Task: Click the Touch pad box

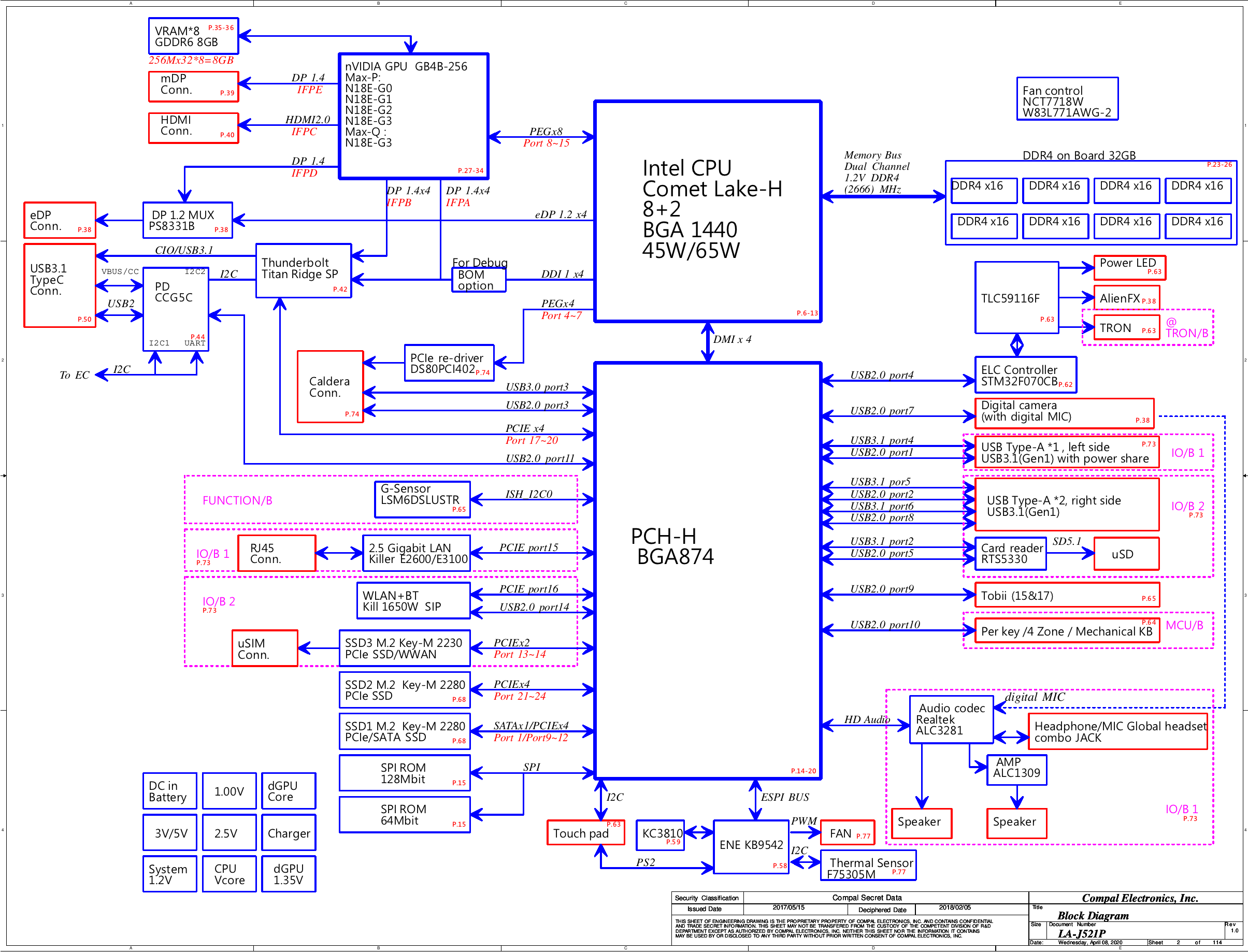Action: pyautogui.click(x=585, y=832)
